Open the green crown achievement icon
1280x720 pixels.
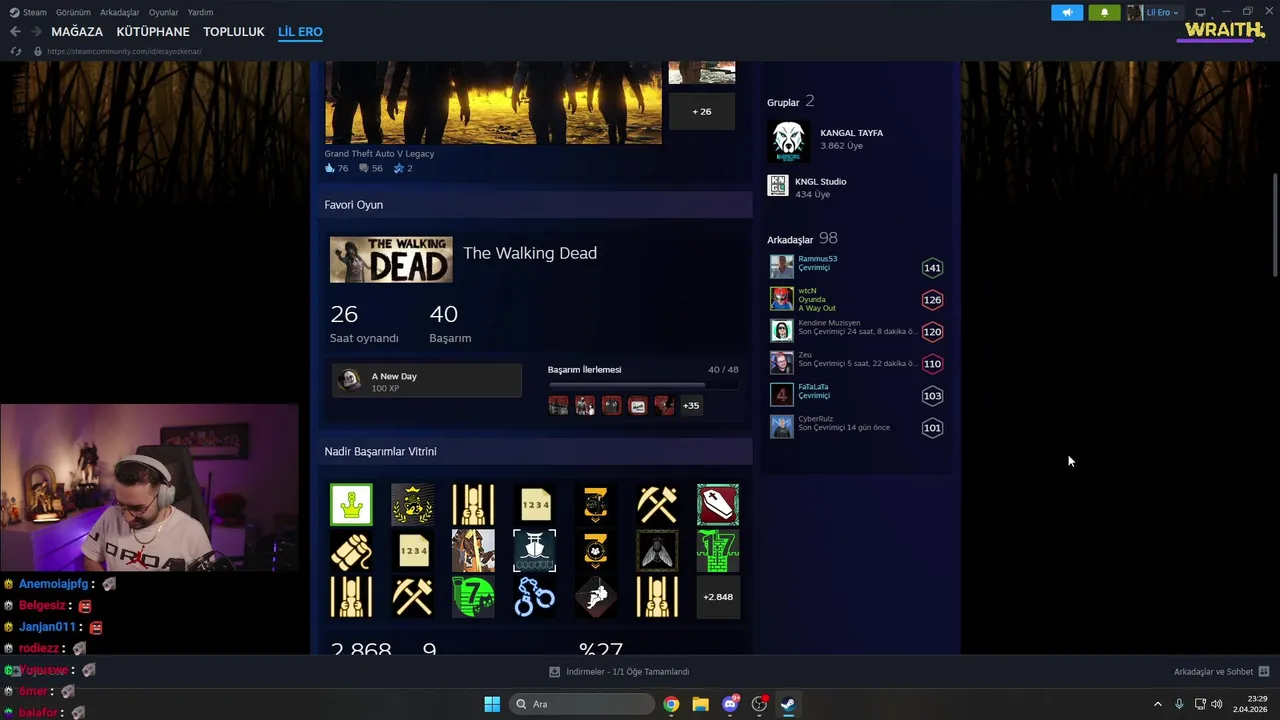click(x=351, y=505)
